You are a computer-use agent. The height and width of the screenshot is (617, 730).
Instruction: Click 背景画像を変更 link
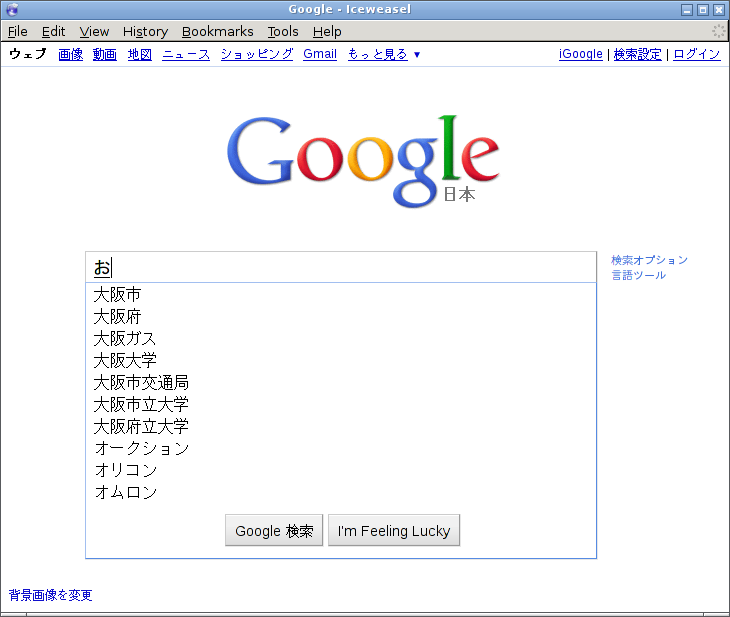point(50,595)
